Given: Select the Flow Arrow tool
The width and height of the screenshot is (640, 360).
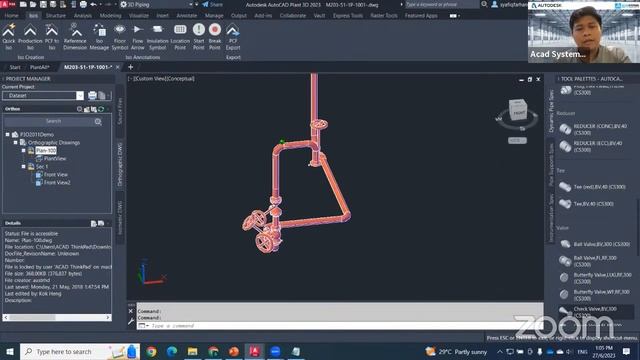Looking at the screenshot, I should click(138, 36).
